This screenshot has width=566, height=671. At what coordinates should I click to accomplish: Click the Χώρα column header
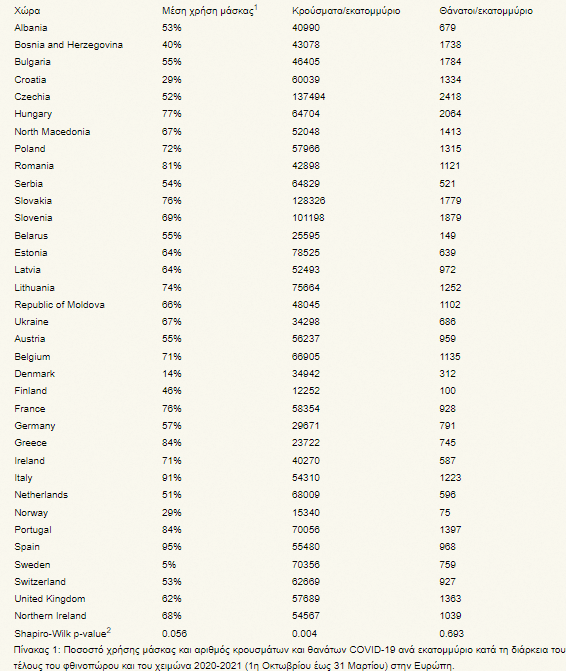pos(27,11)
